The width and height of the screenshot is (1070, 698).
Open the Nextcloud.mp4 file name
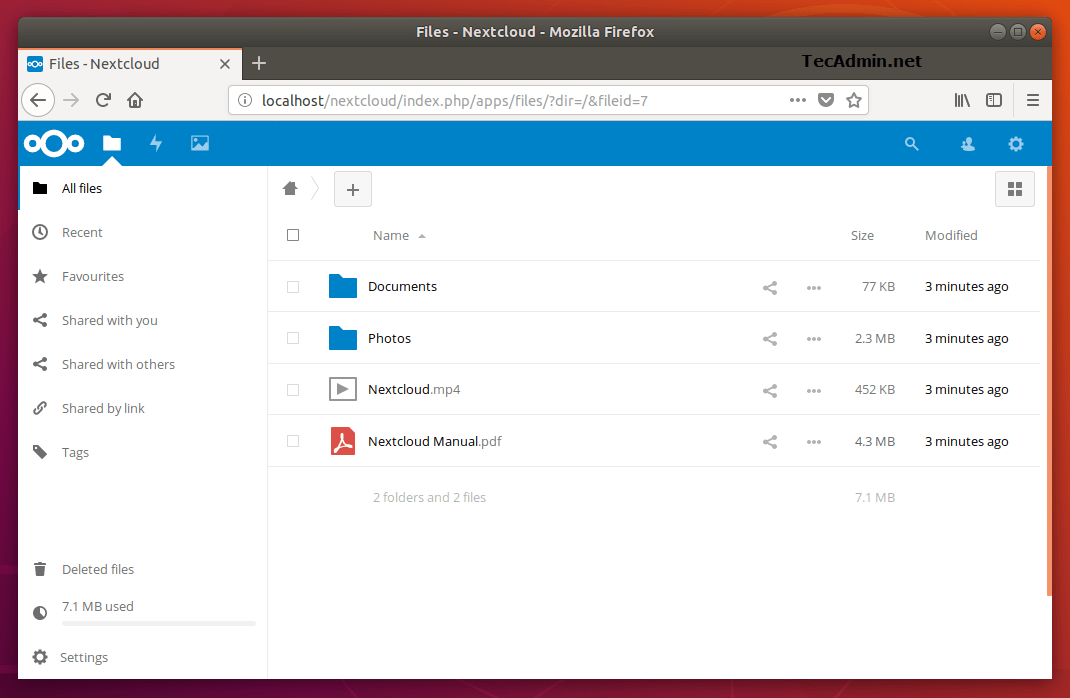pyautogui.click(x=414, y=390)
